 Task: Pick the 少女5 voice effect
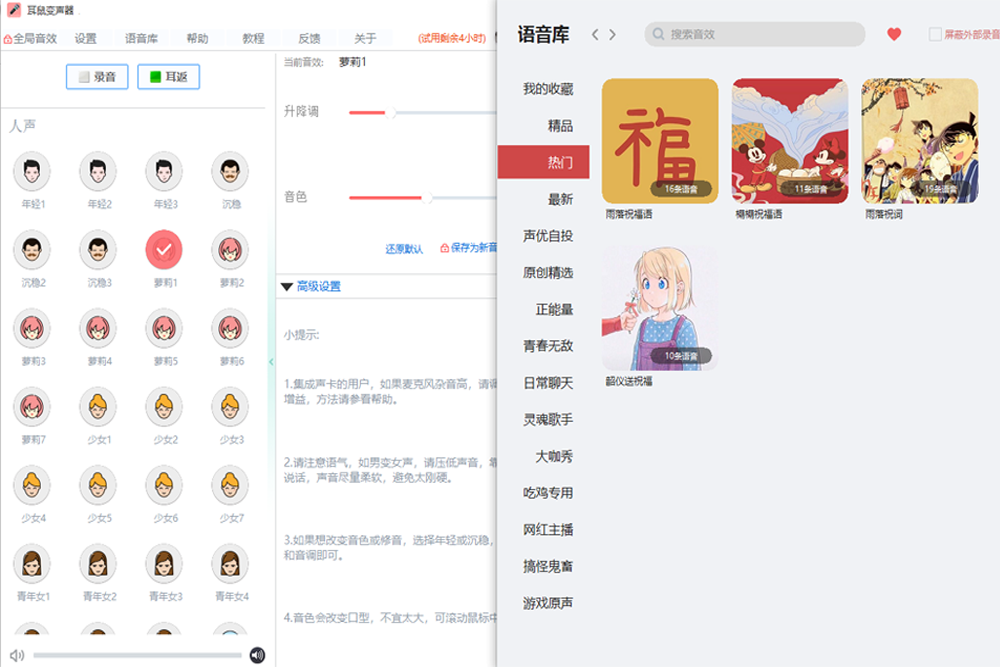tap(97, 485)
